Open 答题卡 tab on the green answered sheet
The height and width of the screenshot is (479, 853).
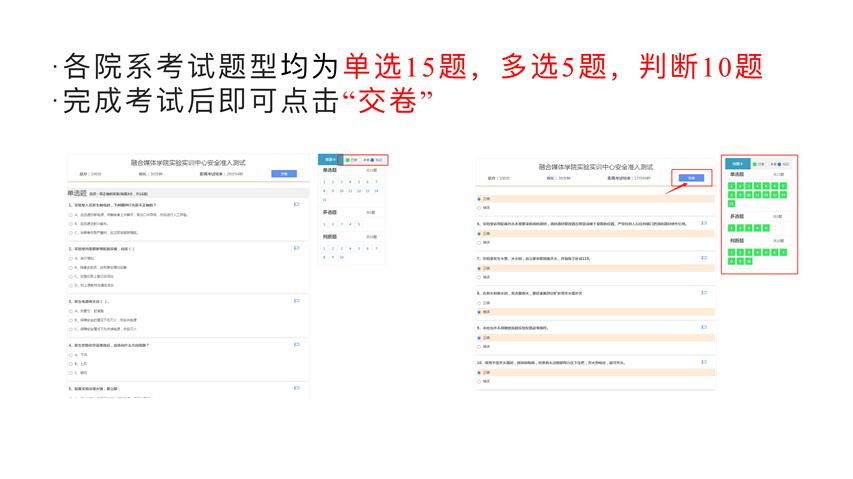[x=737, y=164]
